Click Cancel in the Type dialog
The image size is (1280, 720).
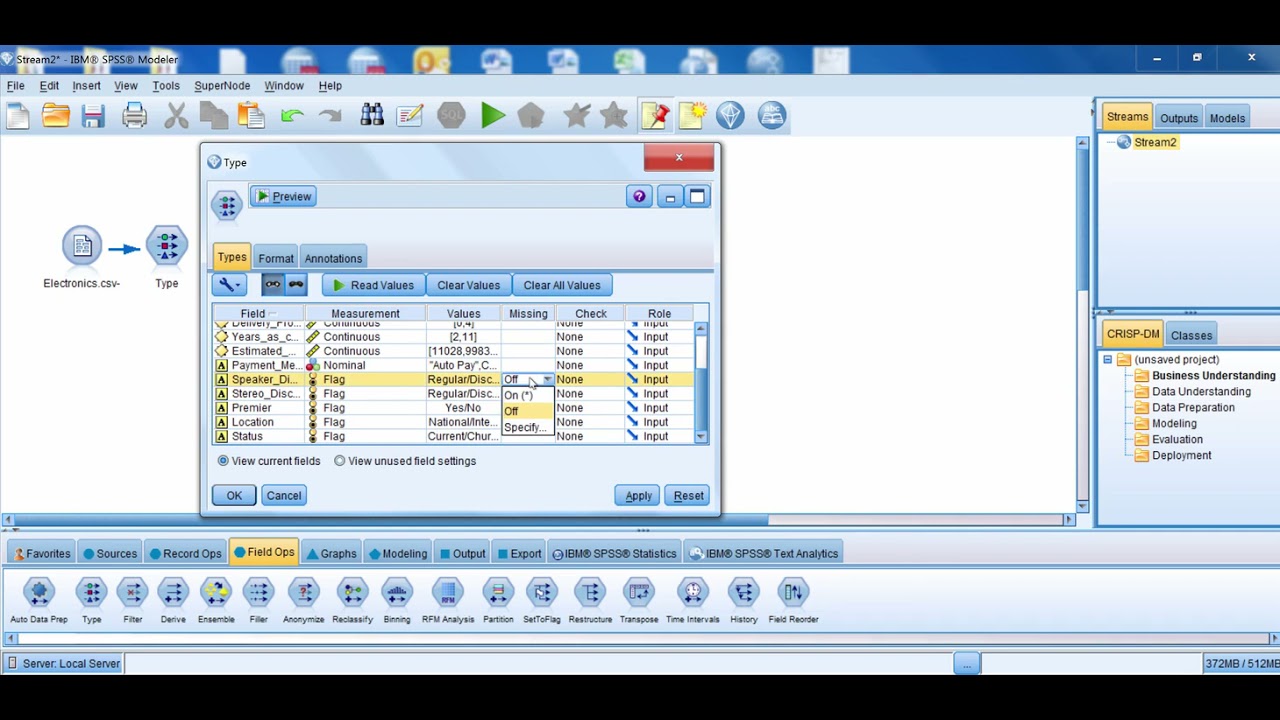(x=284, y=495)
